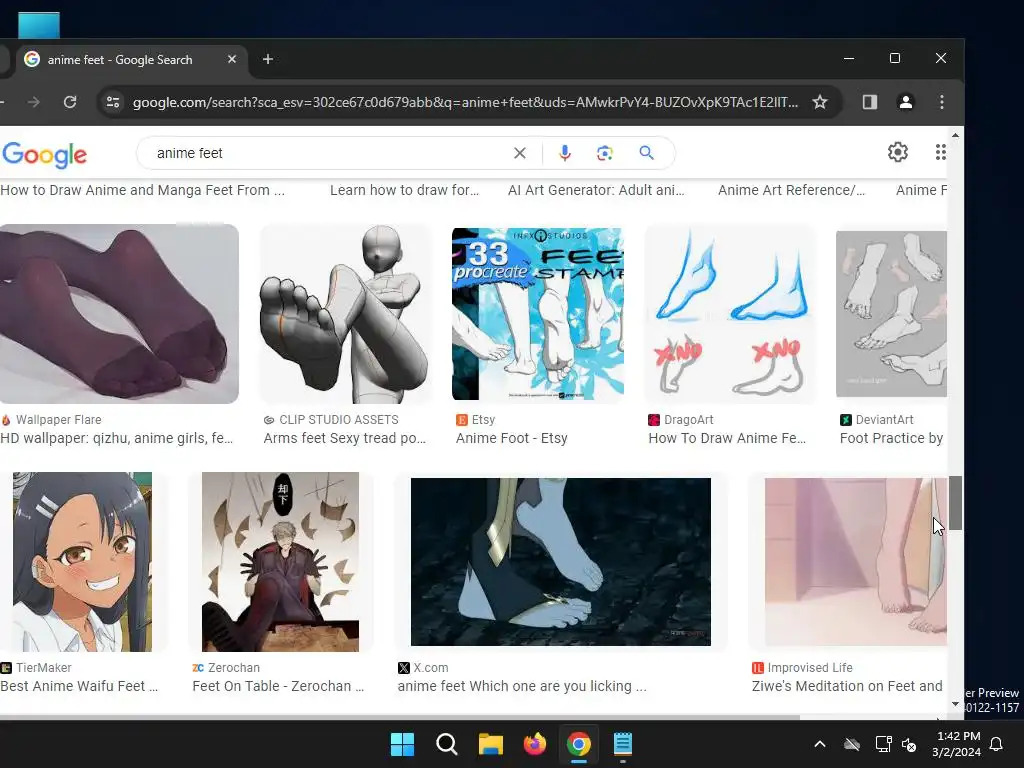Click the scrollbar down arrow
Viewport: 1024px width, 768px height.
(955, 705)
